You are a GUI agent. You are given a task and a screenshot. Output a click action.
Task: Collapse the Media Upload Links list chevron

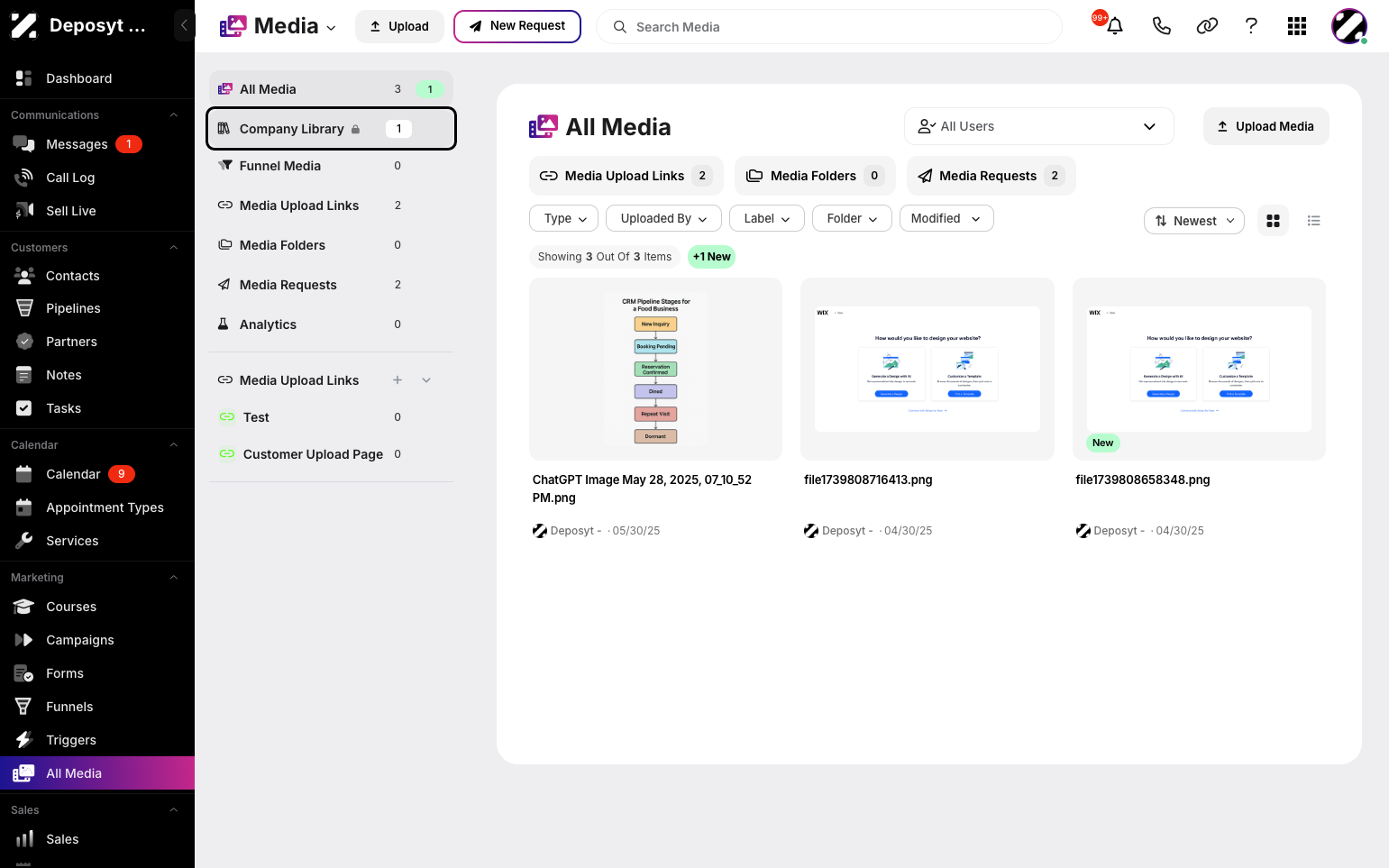tap(426, 380)
